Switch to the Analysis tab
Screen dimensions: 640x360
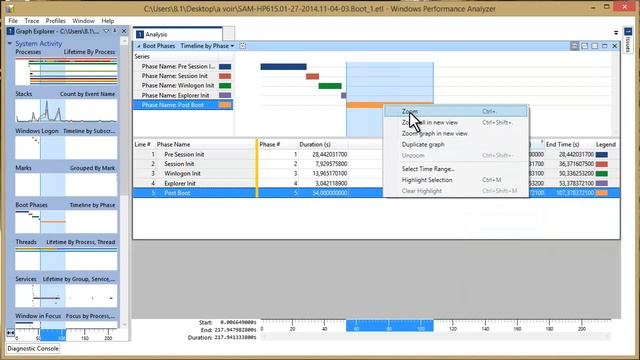coord(178,34)
